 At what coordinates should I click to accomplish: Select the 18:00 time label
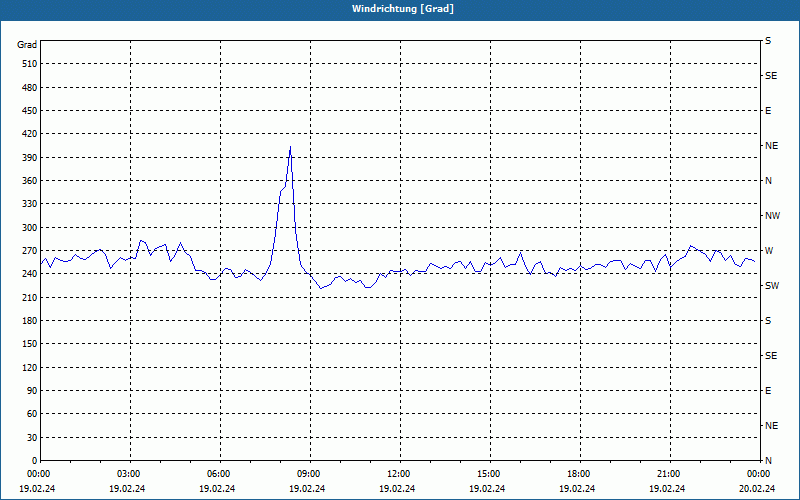click(x=580, y=473)
